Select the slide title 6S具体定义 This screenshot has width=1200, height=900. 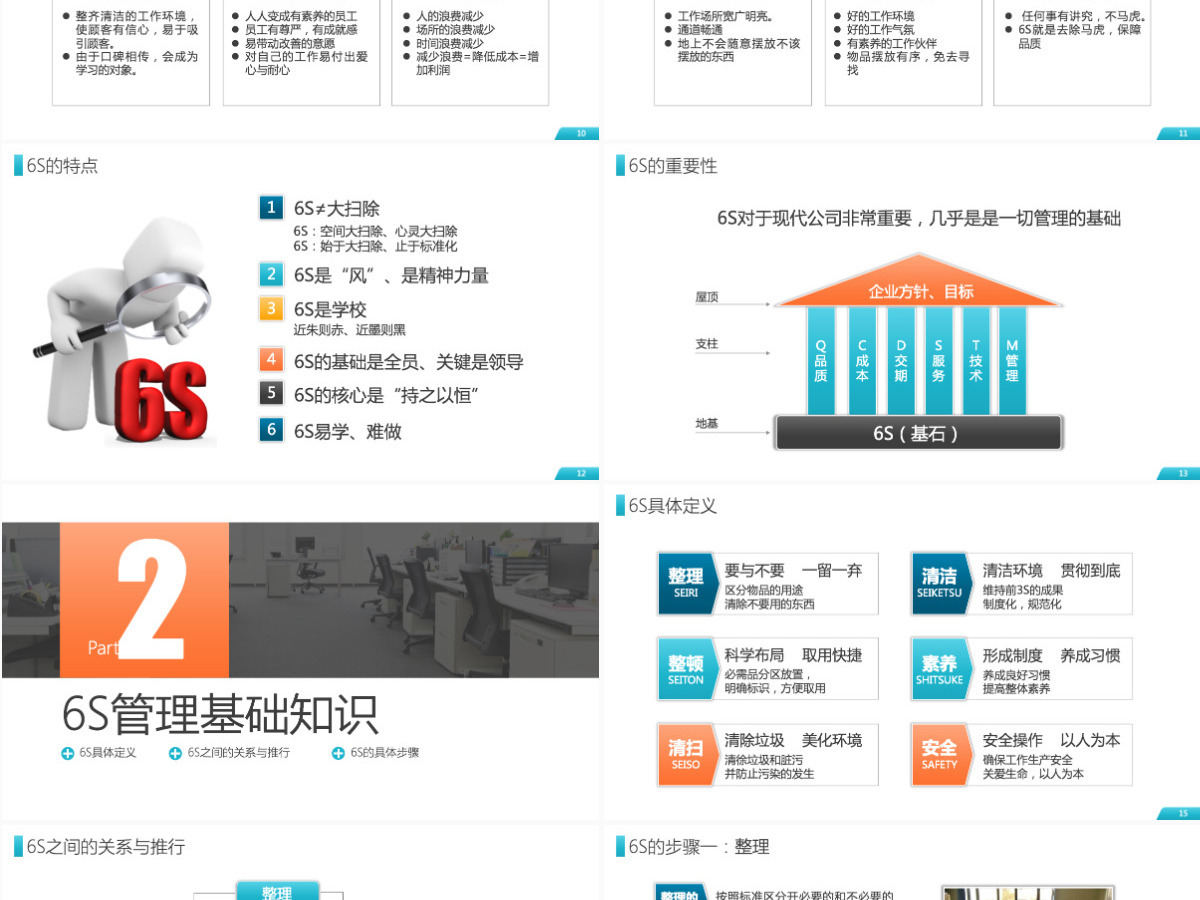[673, 506]
